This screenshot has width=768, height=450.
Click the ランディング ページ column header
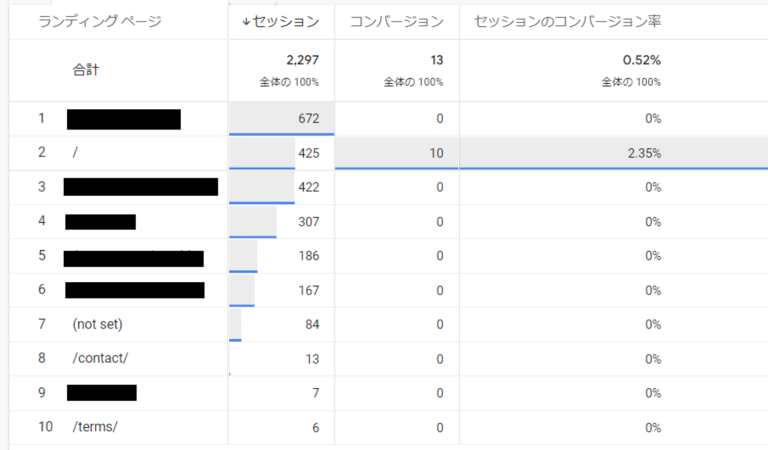99,21
